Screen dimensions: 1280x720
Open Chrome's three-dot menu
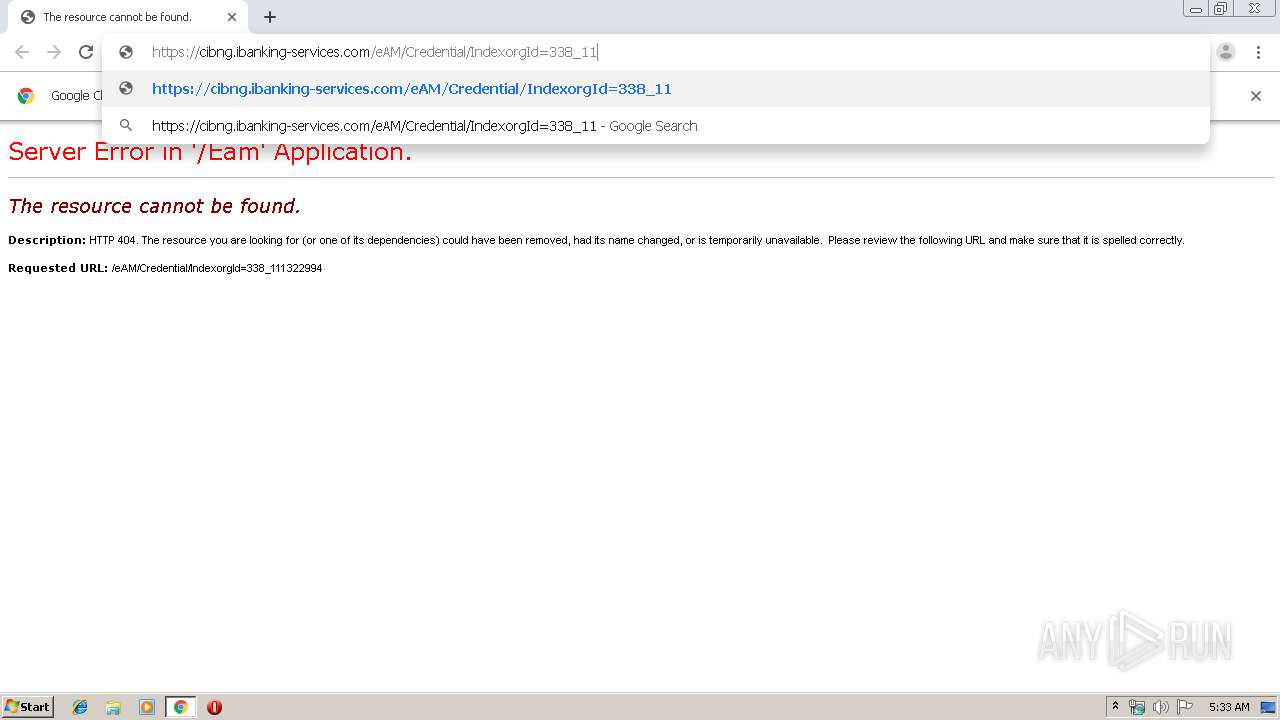click(1258, 52)
